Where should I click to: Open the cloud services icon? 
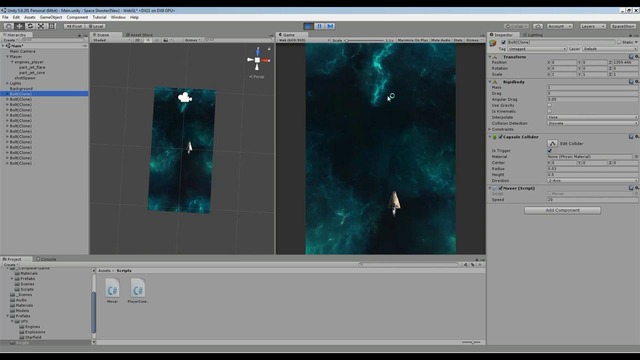click(538, 26)
